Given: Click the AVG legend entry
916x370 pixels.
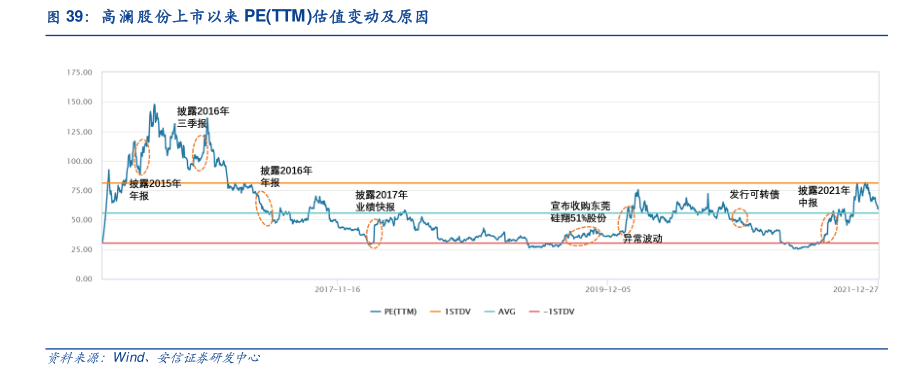Looking at the screenshot, I should click(499, 312).
